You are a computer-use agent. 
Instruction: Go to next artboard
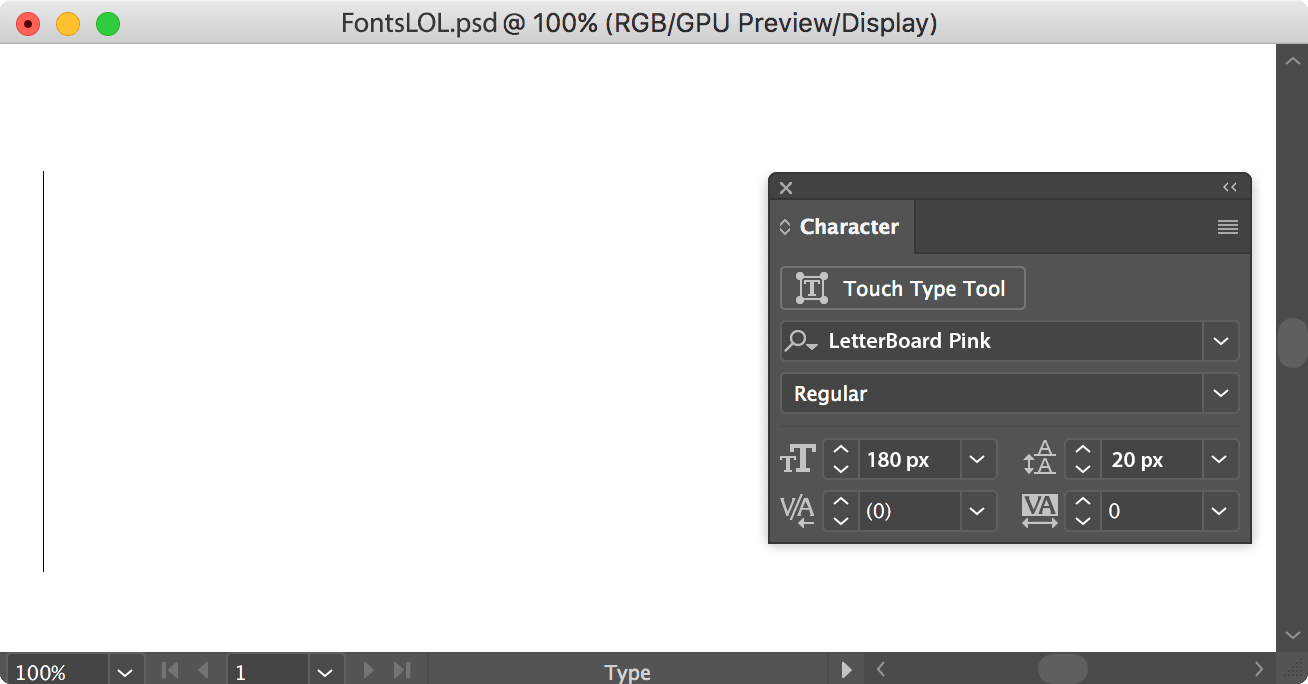[368, 670]
